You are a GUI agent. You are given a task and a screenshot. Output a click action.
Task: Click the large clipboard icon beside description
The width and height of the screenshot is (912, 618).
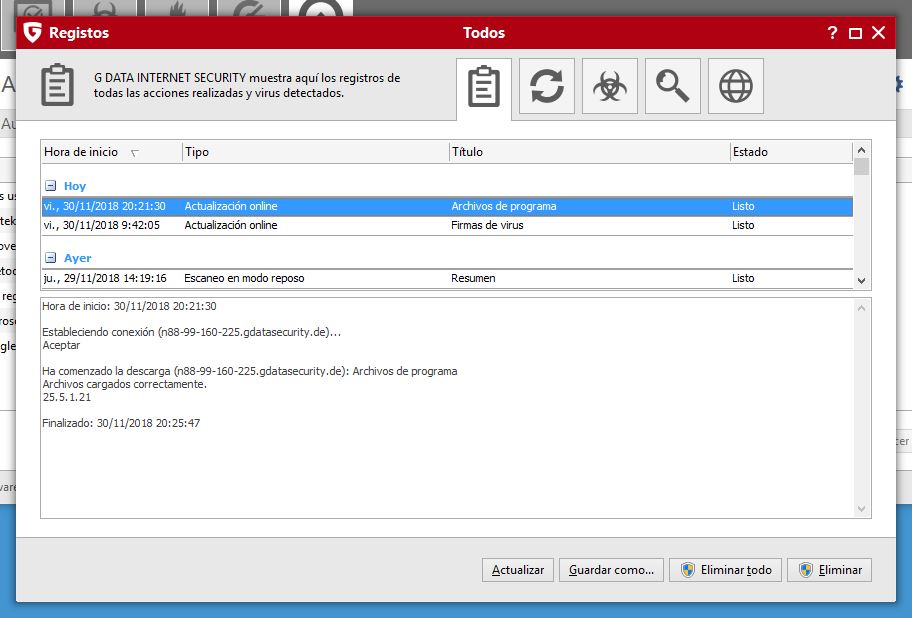tap(58, 85)
